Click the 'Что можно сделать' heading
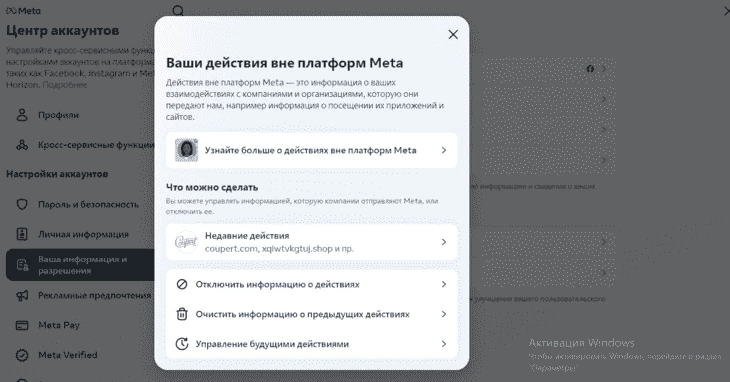The width and height of the screenshot is (730, 382). point(212,187)
